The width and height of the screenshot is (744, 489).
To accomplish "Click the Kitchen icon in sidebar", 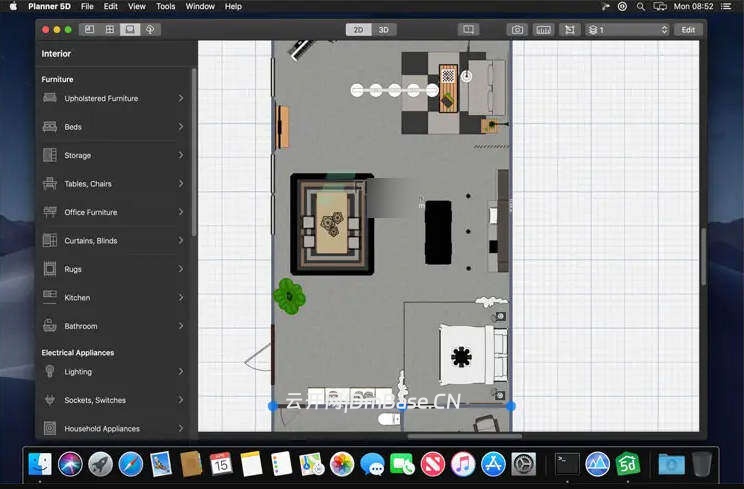I will tap(50, 297).
